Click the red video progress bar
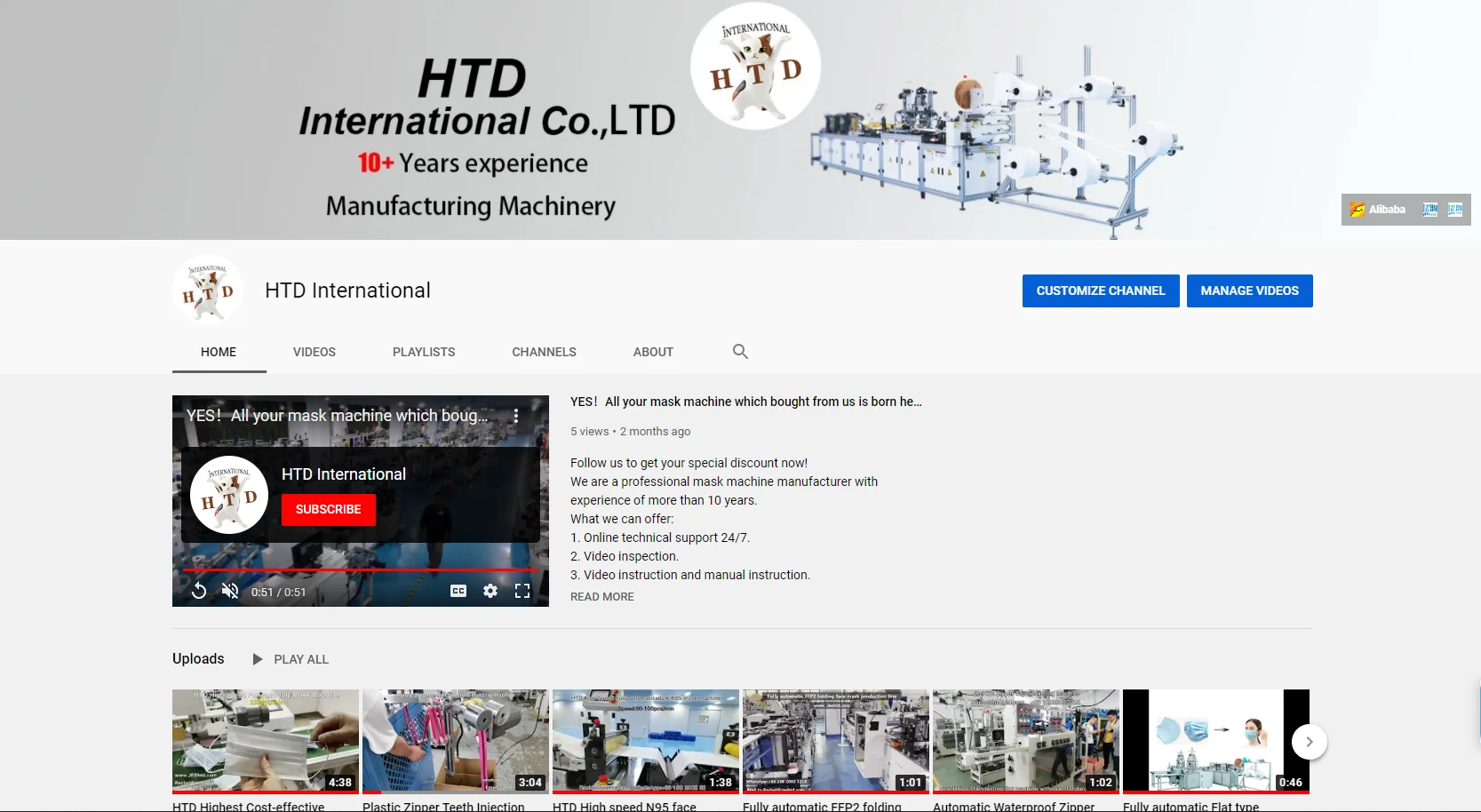This screenshot has width=1481, height=812. (360, 569)
